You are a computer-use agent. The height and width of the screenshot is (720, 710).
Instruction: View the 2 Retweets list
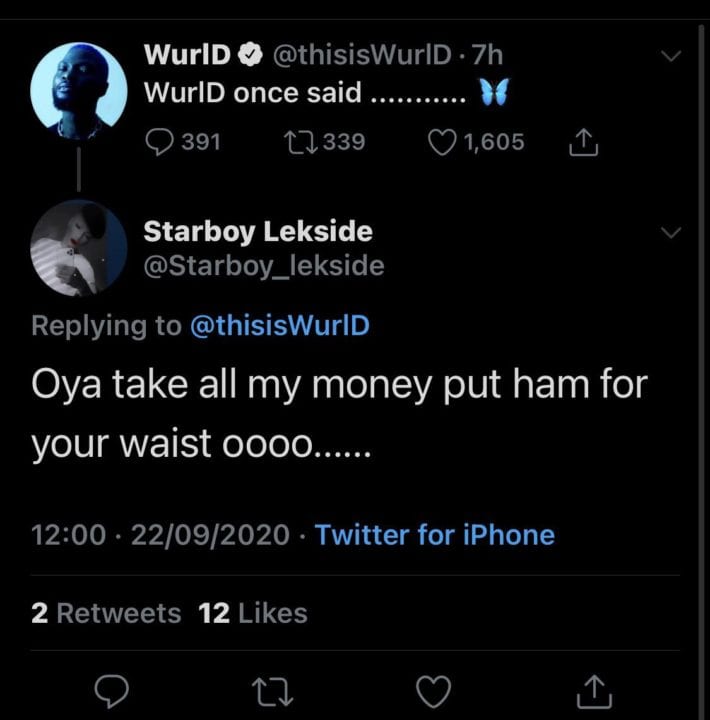pos(106,612)
